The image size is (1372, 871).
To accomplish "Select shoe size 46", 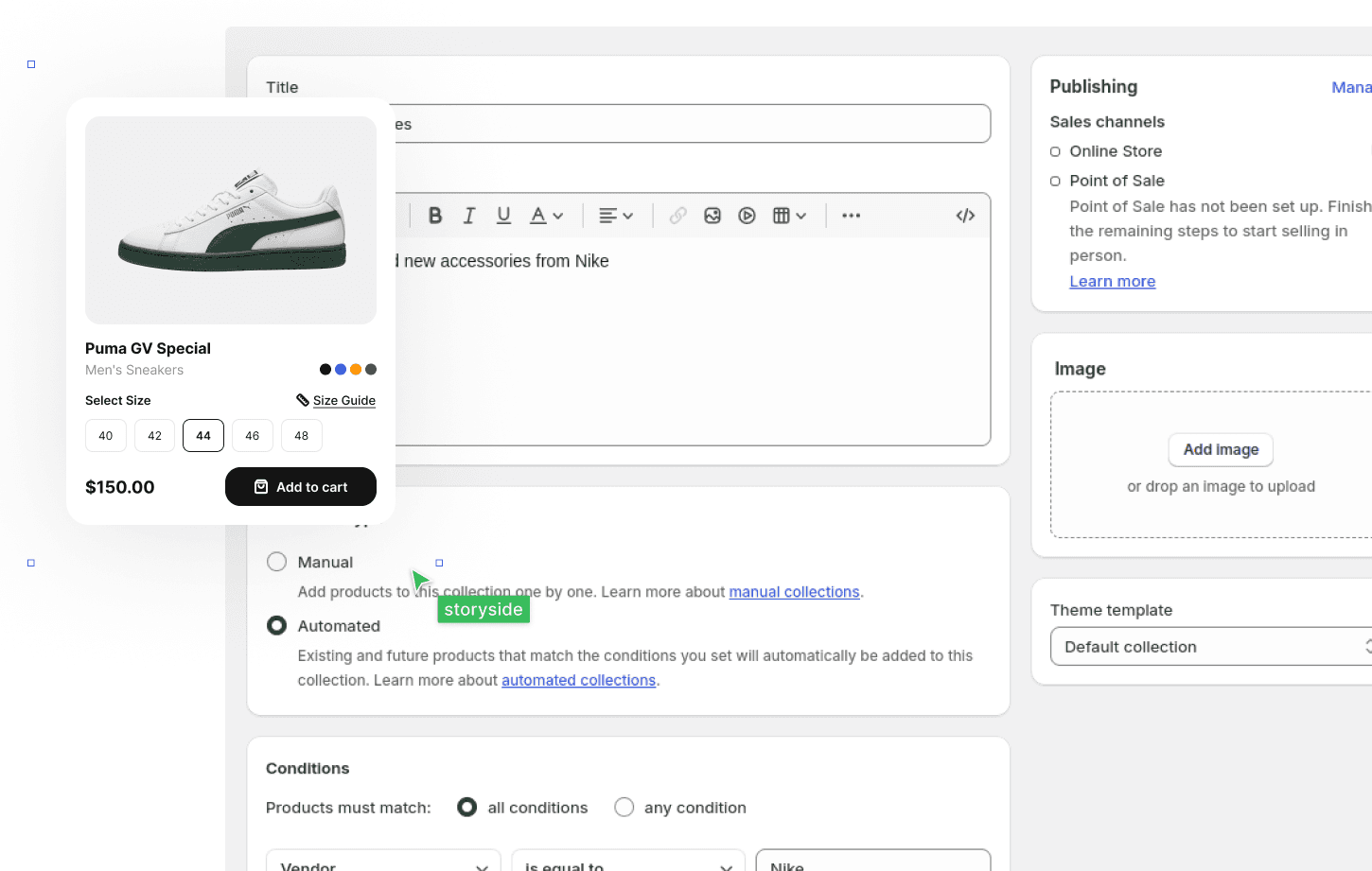I will [253, 436].
